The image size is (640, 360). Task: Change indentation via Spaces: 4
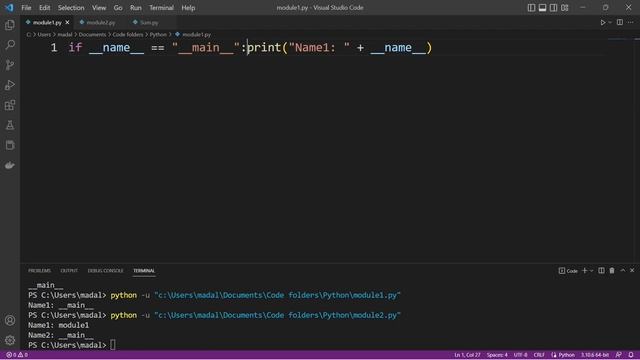coord(497,355)
